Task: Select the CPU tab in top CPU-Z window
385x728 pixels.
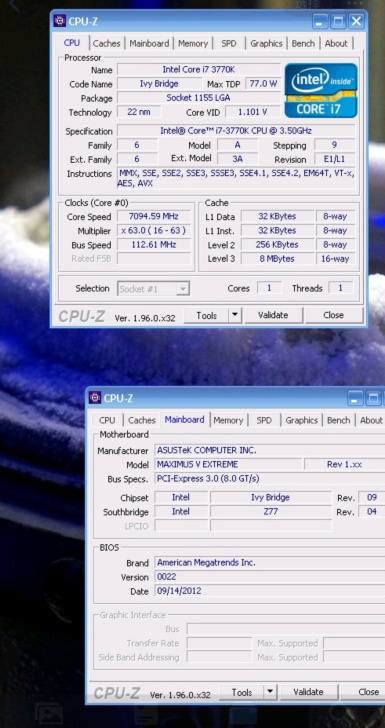Action: tap(72, 43)
